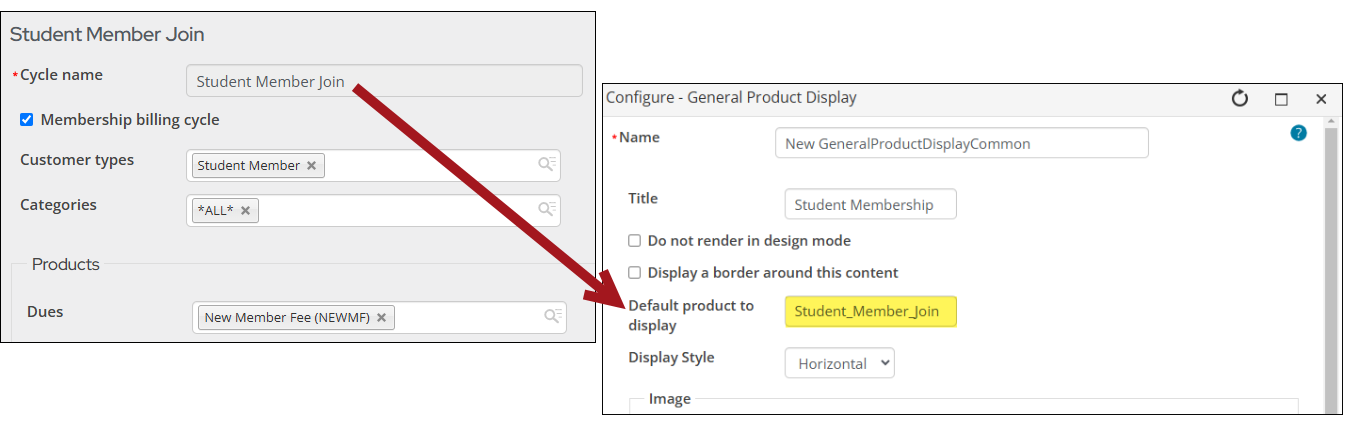Remove the Student Member customer type tag

312,166
